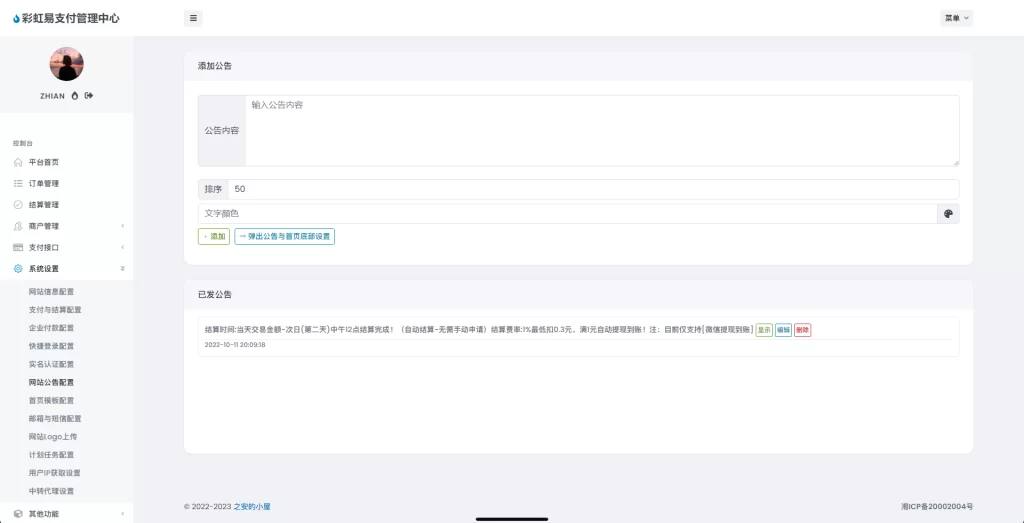Click the hamburger sidebar toggle icon

point(194,18)
